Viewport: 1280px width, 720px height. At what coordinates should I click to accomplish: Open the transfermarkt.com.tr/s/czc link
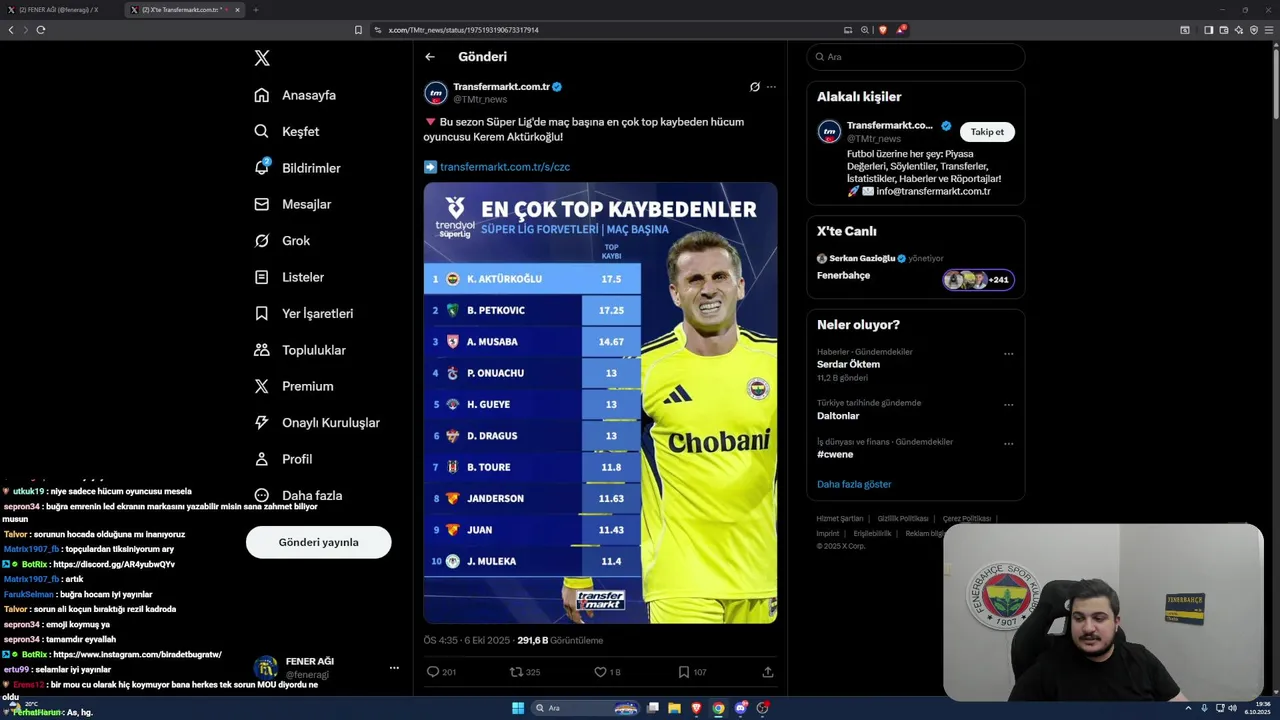505,167
